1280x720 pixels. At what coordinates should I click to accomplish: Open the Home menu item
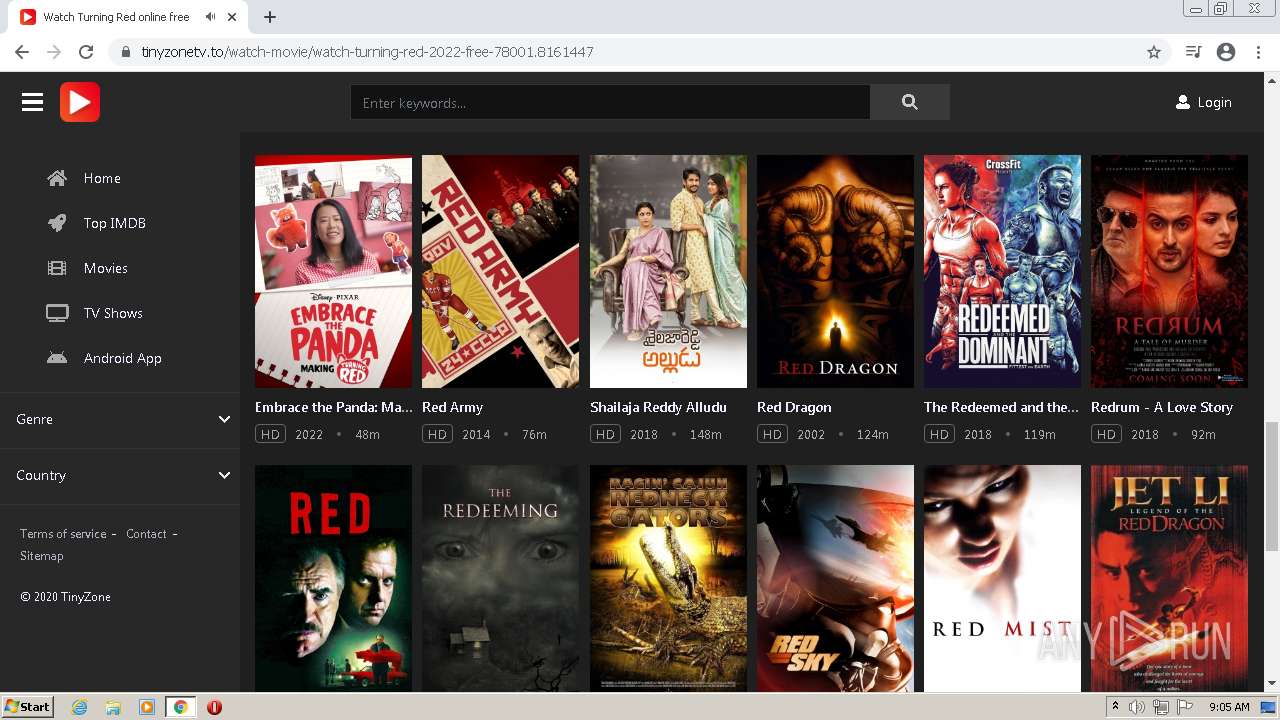[x=102, y=178]
